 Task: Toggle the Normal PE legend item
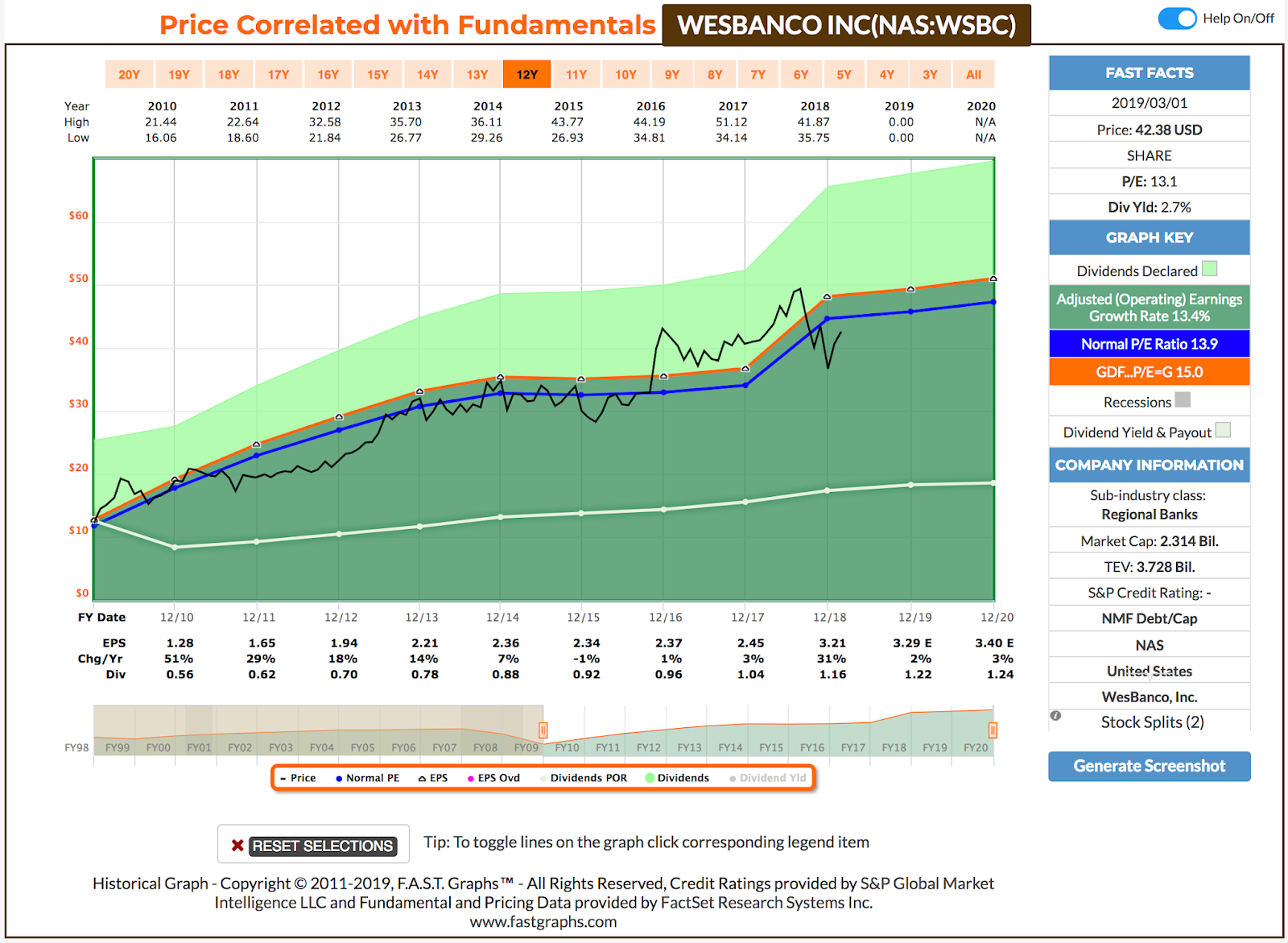pos(368,778)
